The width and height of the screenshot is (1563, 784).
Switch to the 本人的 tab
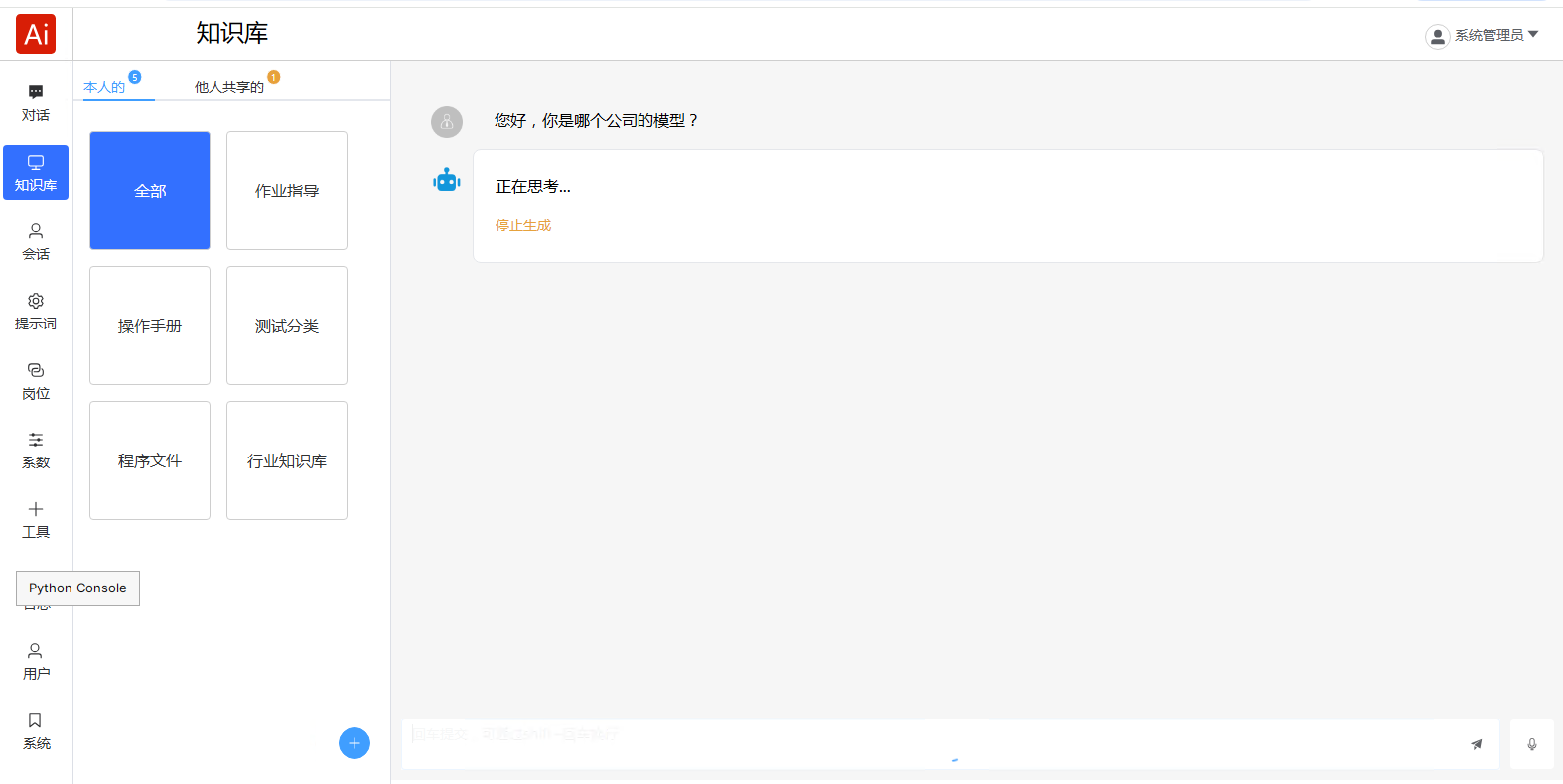pyautogui.click(x=105, y=87)
